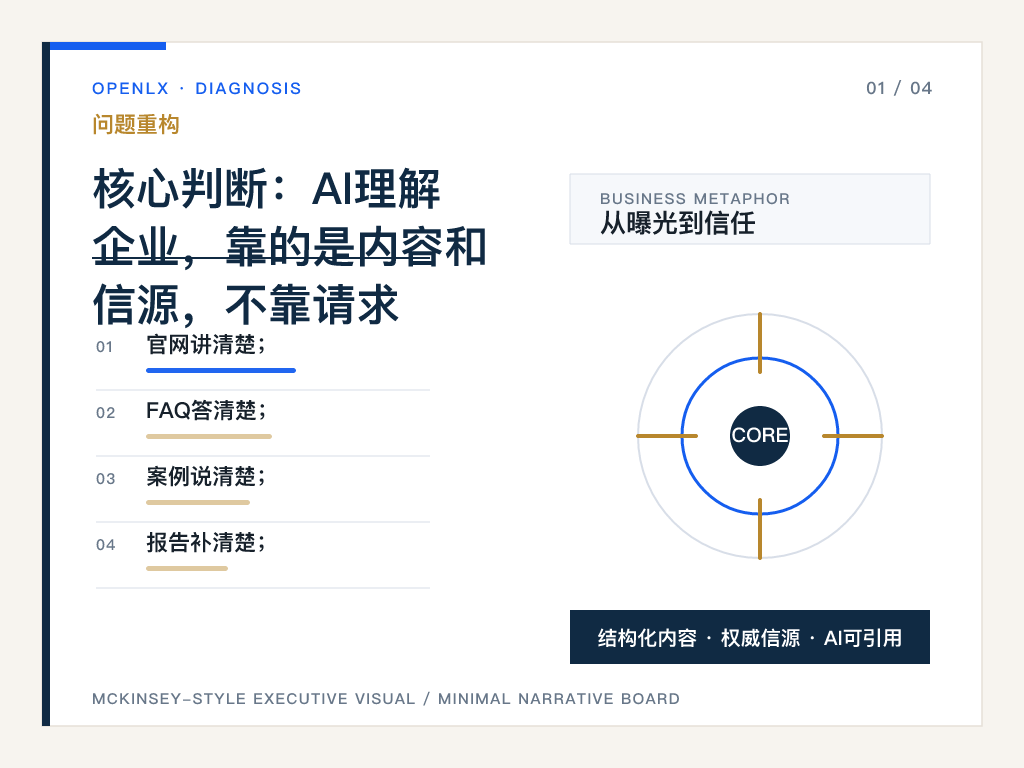Click the page indicator '01 / 04'
The height and width of the screenshot is (768, 1024).
tap(899, 88)
